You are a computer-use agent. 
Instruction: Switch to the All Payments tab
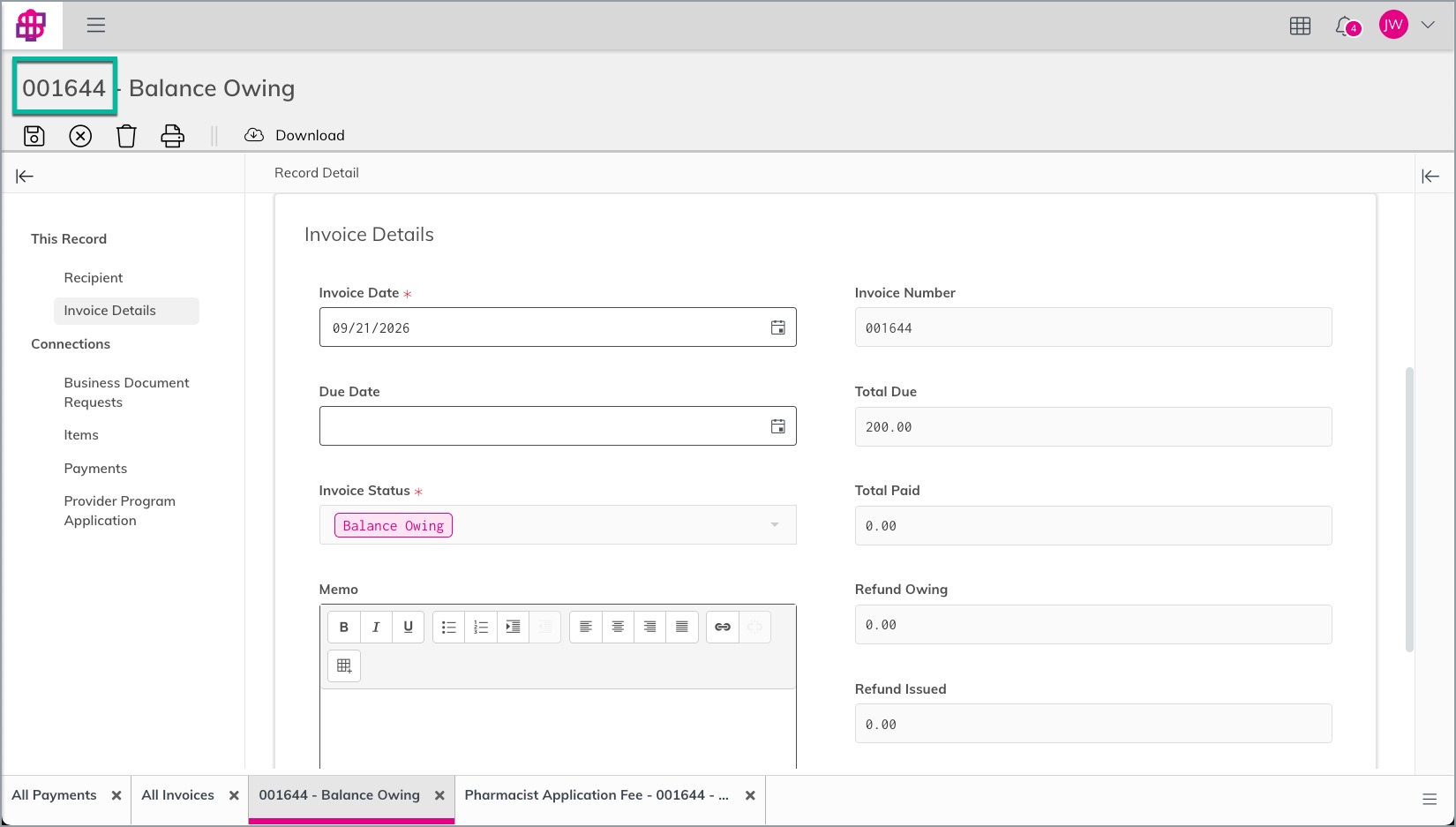54,795
